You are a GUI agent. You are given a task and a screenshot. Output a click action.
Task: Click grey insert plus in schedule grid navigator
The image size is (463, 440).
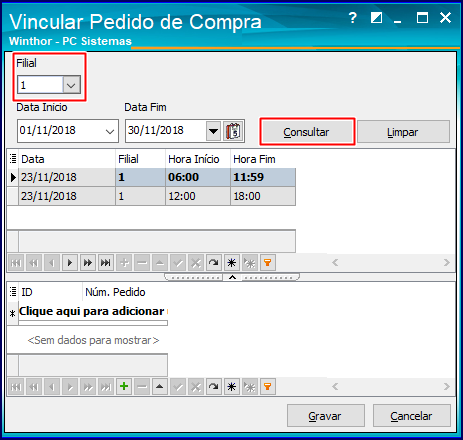click(124, 263)
